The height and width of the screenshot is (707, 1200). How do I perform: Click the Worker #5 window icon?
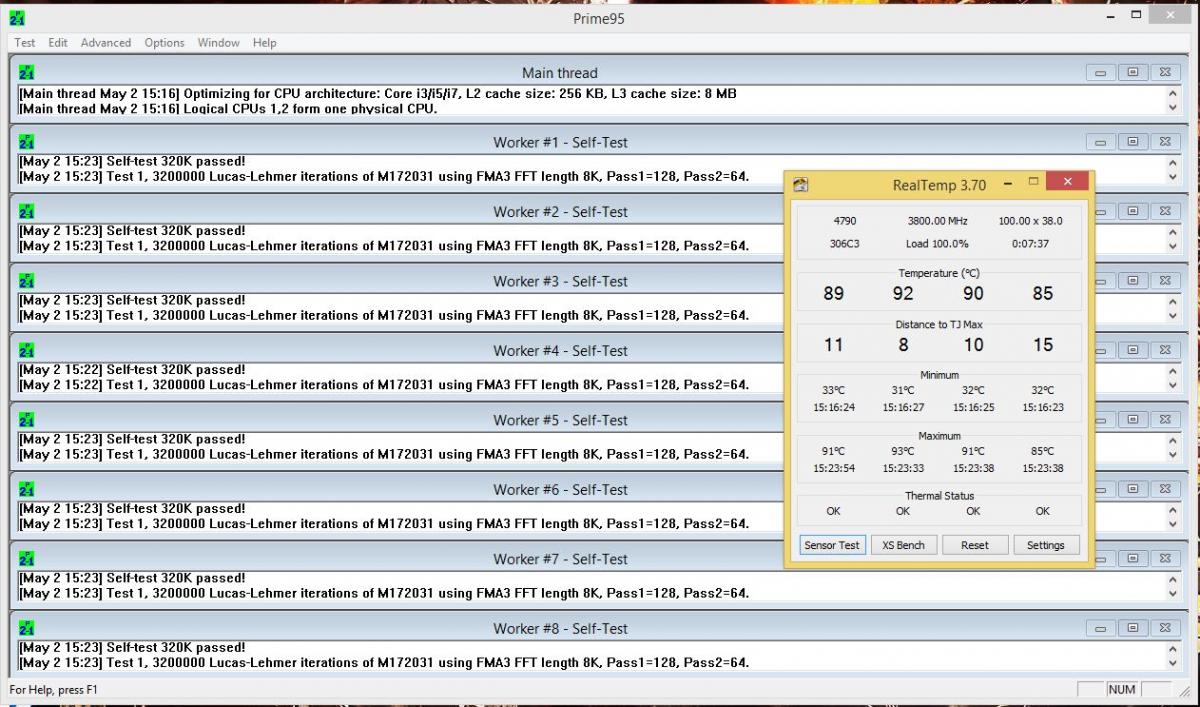coord(27,420)
